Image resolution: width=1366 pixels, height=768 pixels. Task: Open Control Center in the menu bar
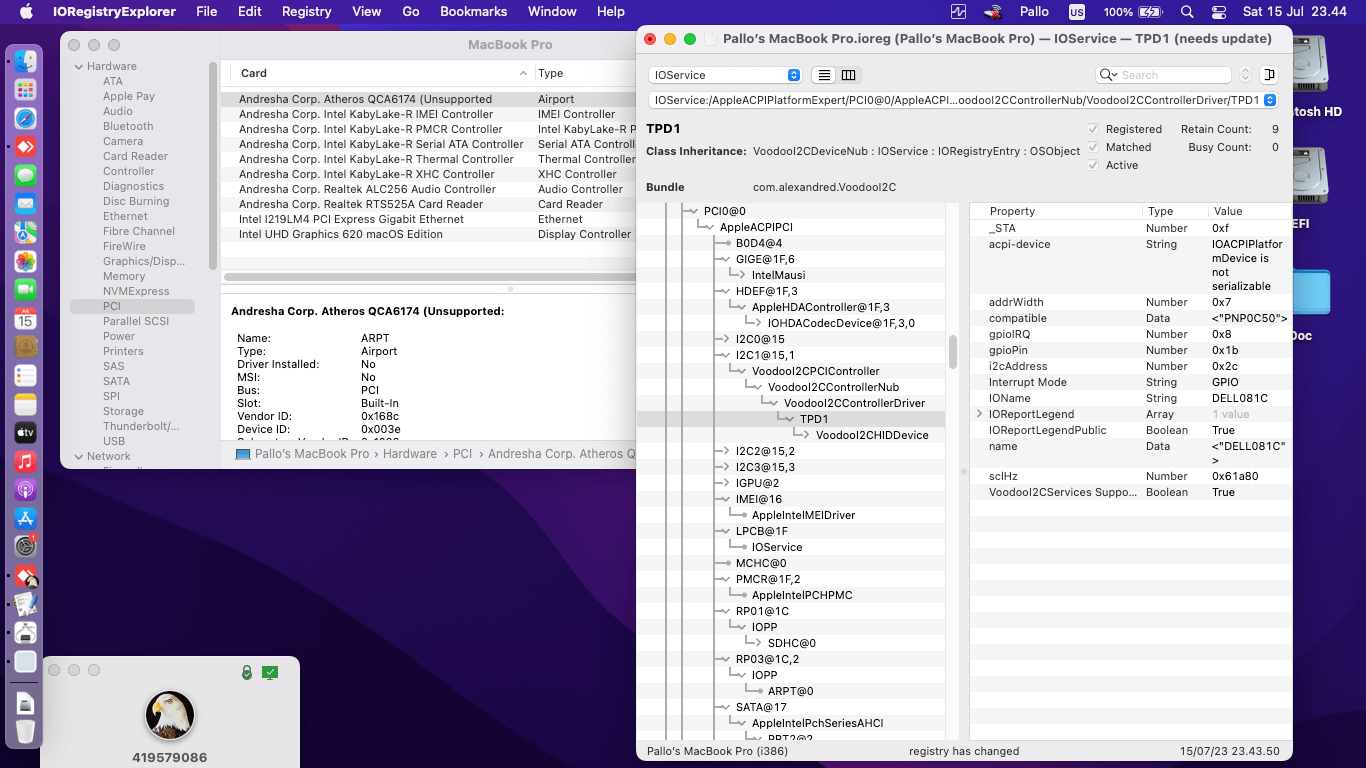click(1218, 12)
